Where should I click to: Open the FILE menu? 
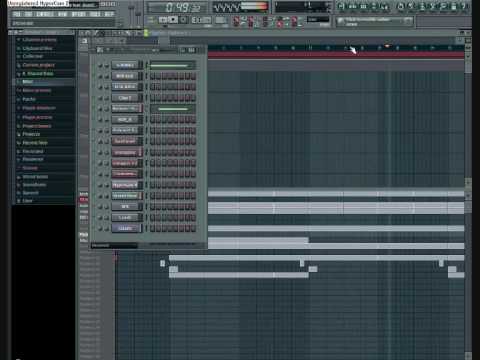coord(16,14)
